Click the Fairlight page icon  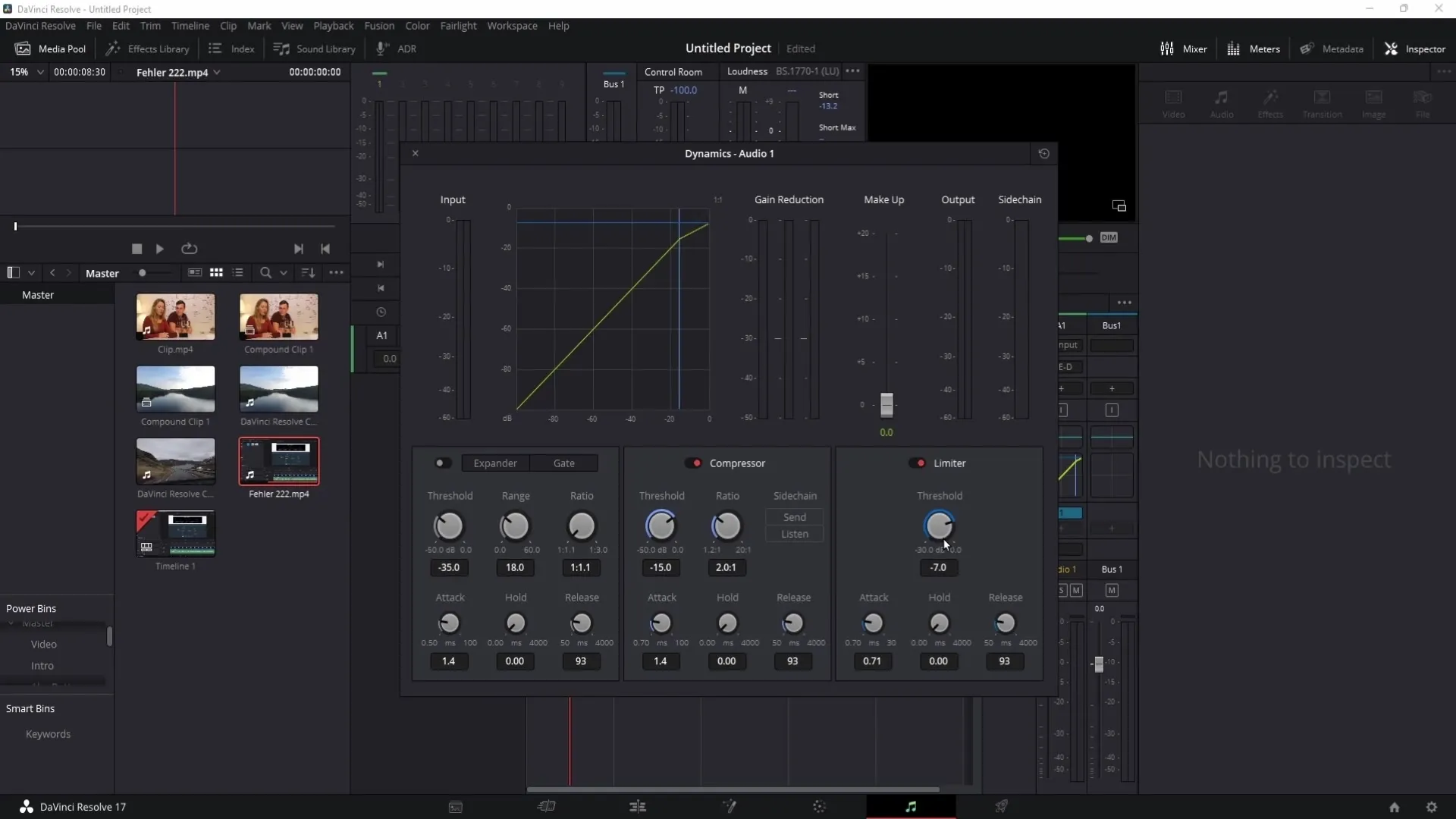[910, 806]
